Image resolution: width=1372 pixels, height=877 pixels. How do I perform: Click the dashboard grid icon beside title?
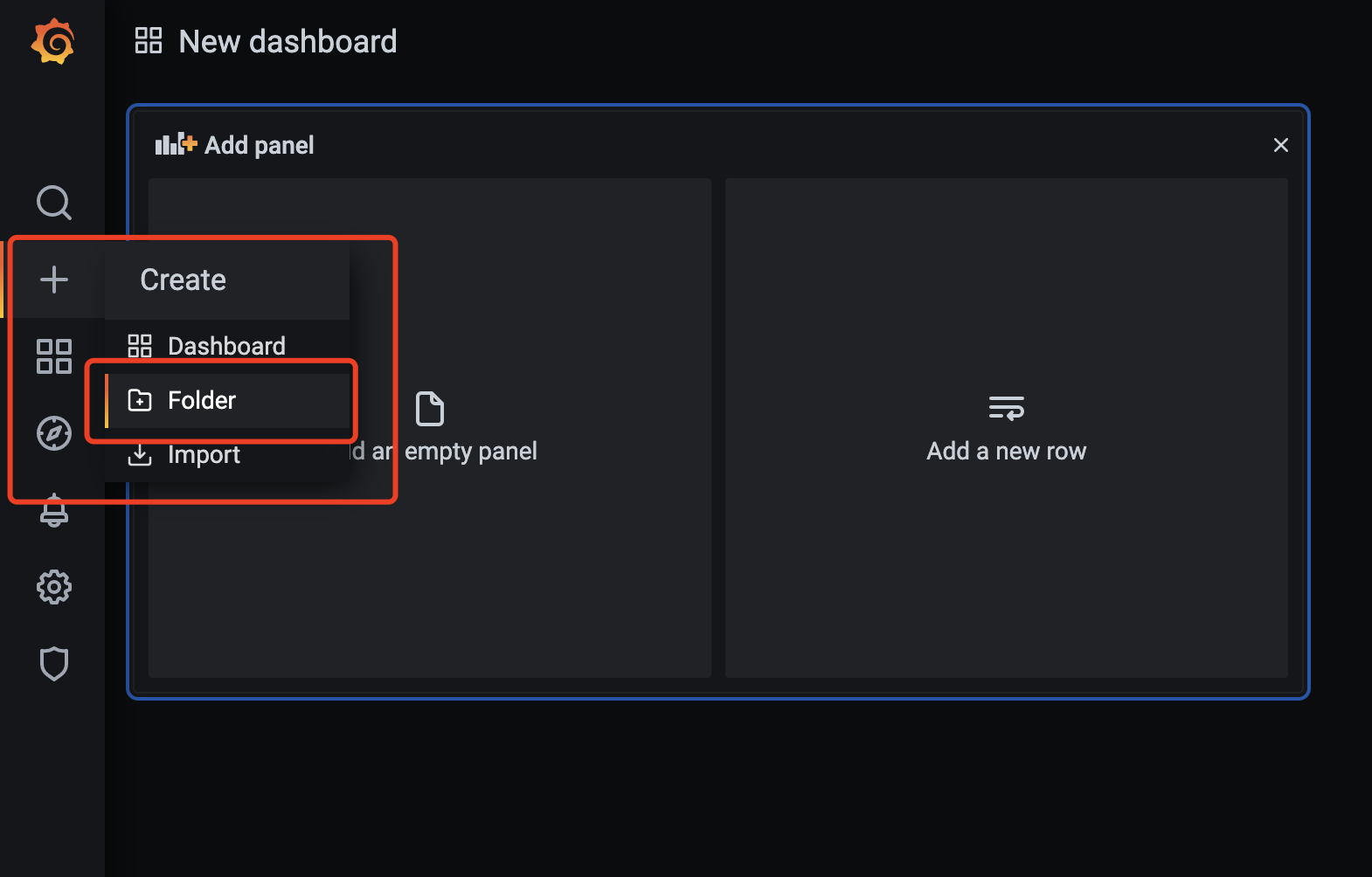[149, 40]
